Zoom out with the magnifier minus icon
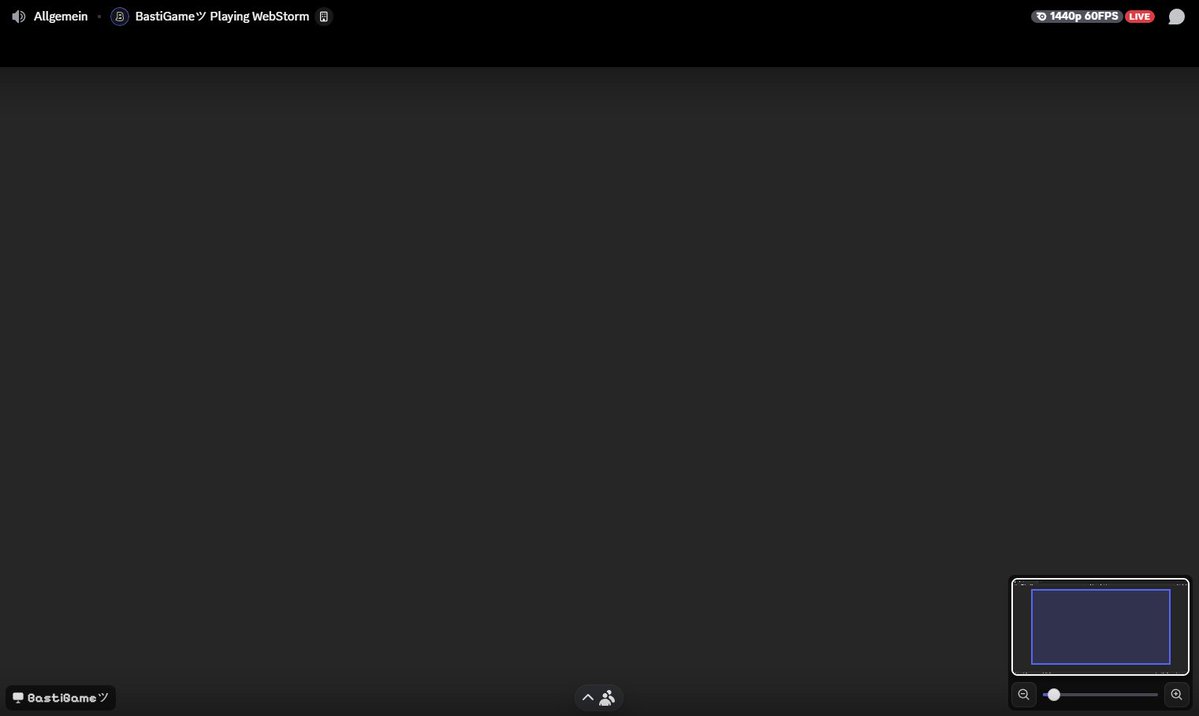 coord(1024,695)
